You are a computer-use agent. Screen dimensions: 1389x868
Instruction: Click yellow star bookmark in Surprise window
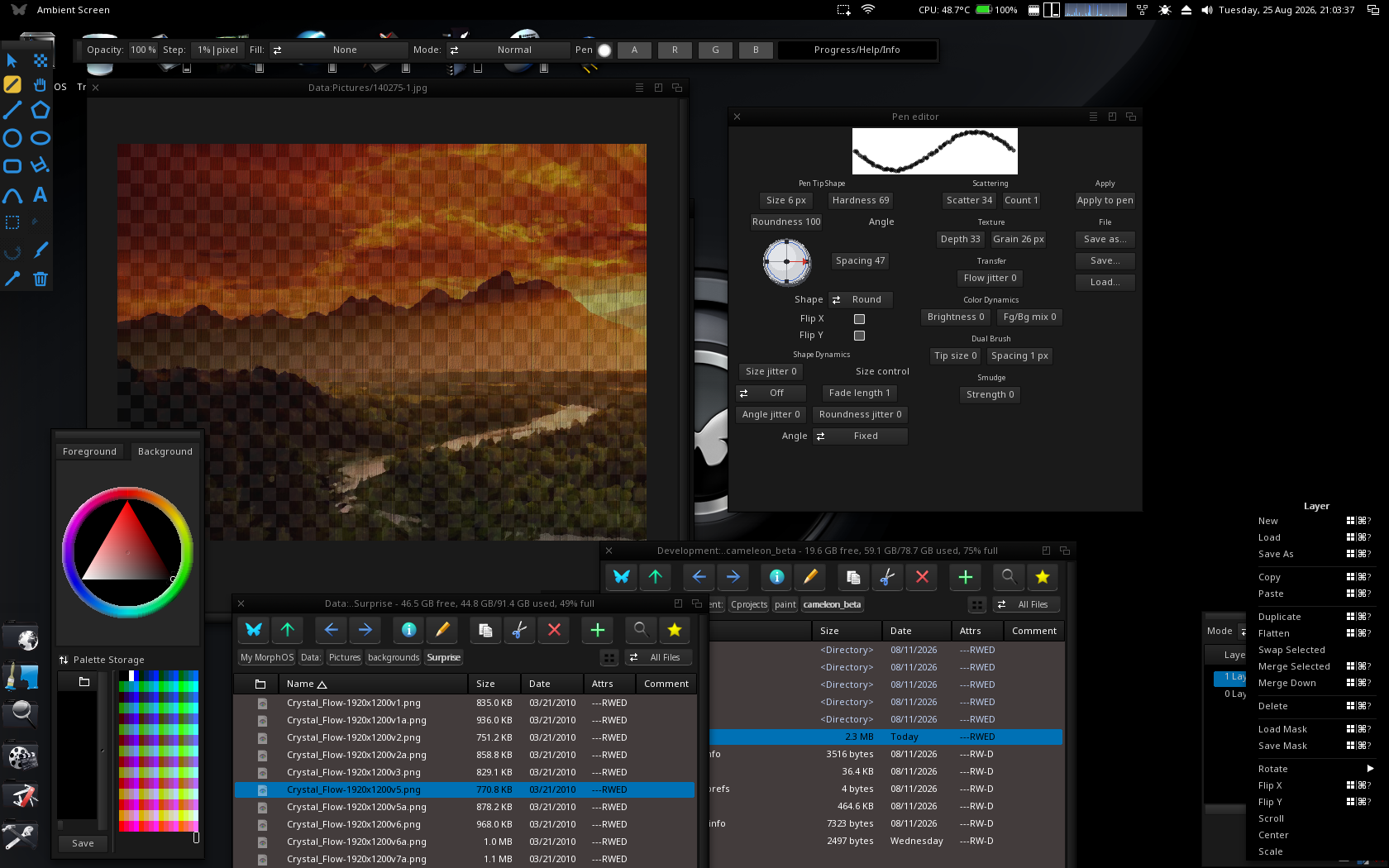pos(675,630)
